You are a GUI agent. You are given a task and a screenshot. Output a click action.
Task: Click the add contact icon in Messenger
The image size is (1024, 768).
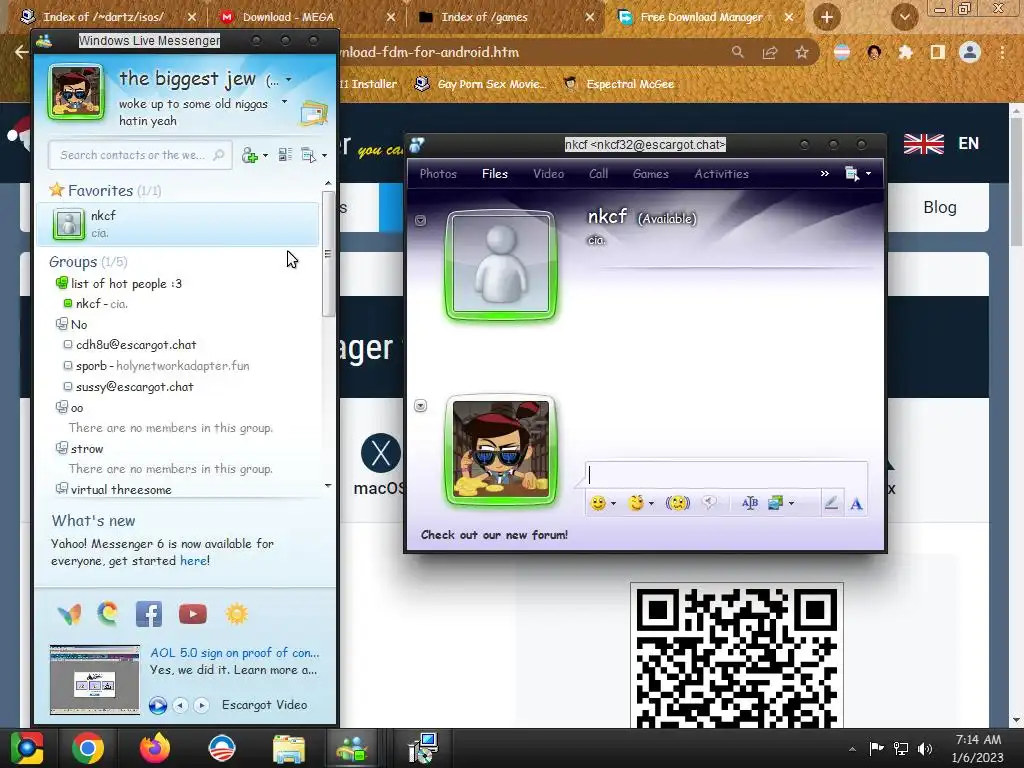tap(249, 155)
